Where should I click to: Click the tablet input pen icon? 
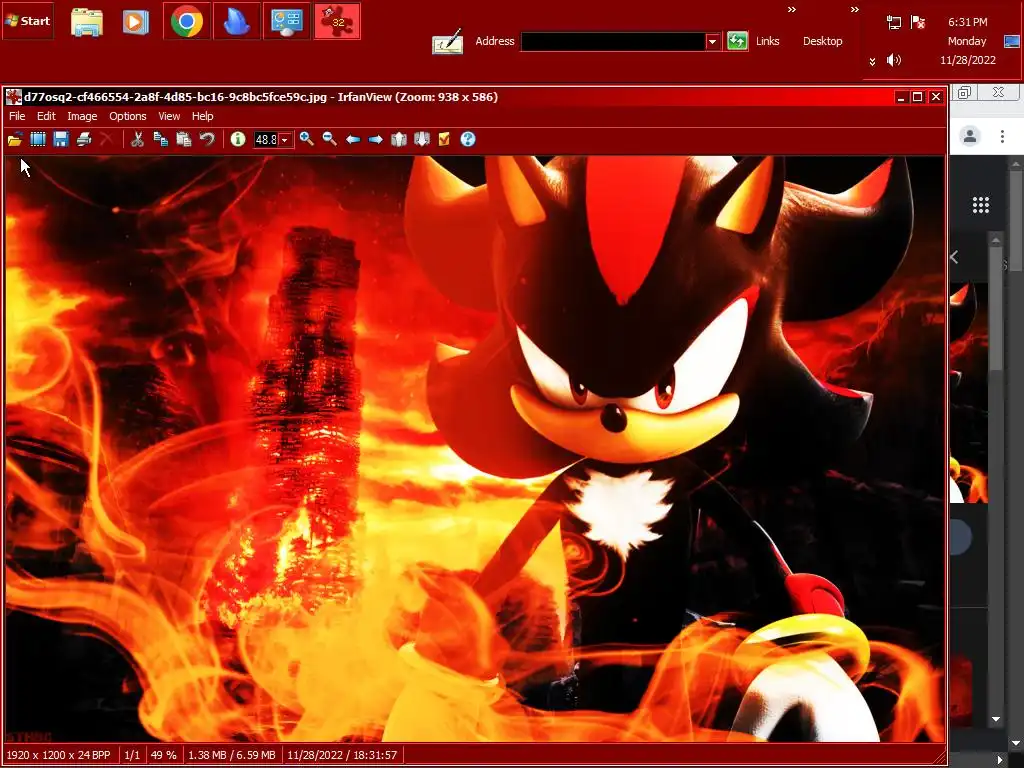tap(447, 41)
